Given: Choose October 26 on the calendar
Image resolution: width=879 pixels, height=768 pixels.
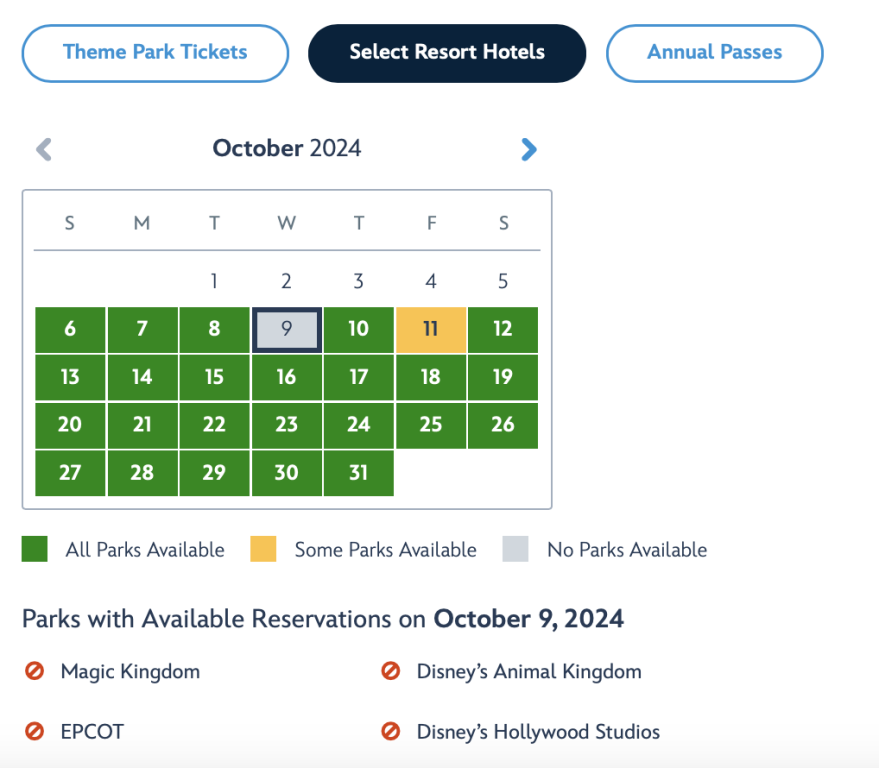Looking at the screenshot, I should point(502,425).
